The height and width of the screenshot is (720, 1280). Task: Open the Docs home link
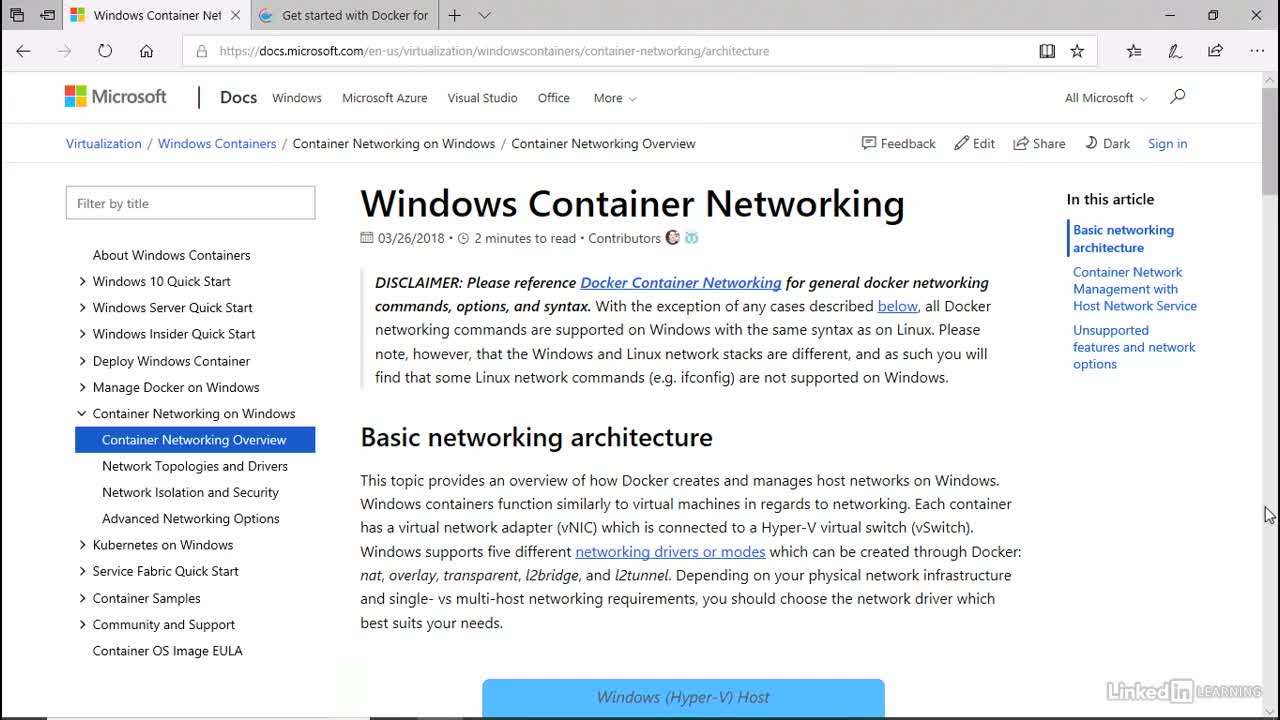(x=238, y=97)
